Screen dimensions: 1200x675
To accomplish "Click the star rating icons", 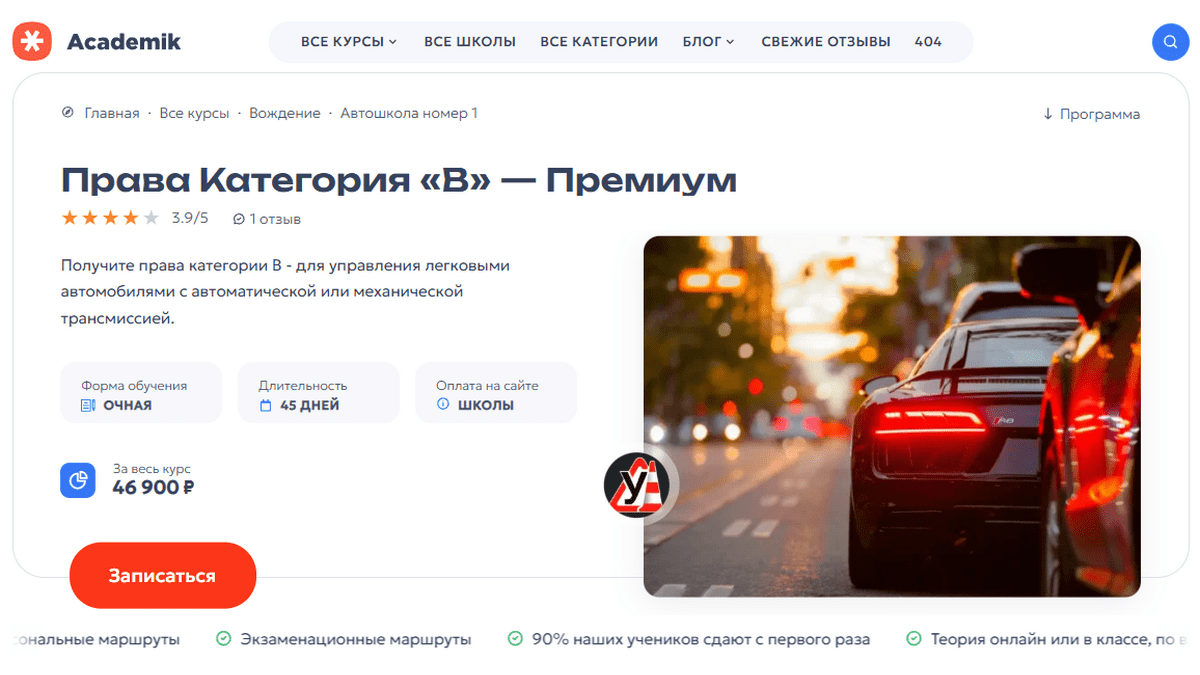I will (110, 218).
